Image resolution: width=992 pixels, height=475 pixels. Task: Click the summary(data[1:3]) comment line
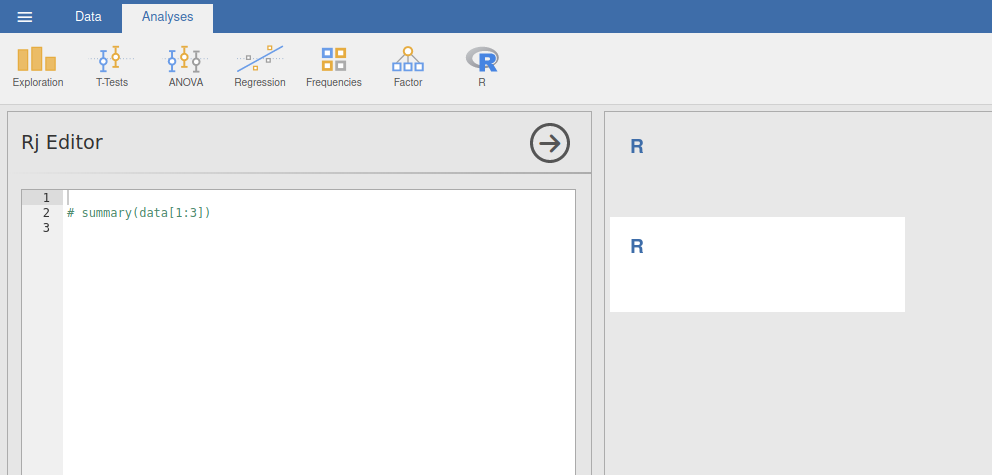(x=139, y=213)
